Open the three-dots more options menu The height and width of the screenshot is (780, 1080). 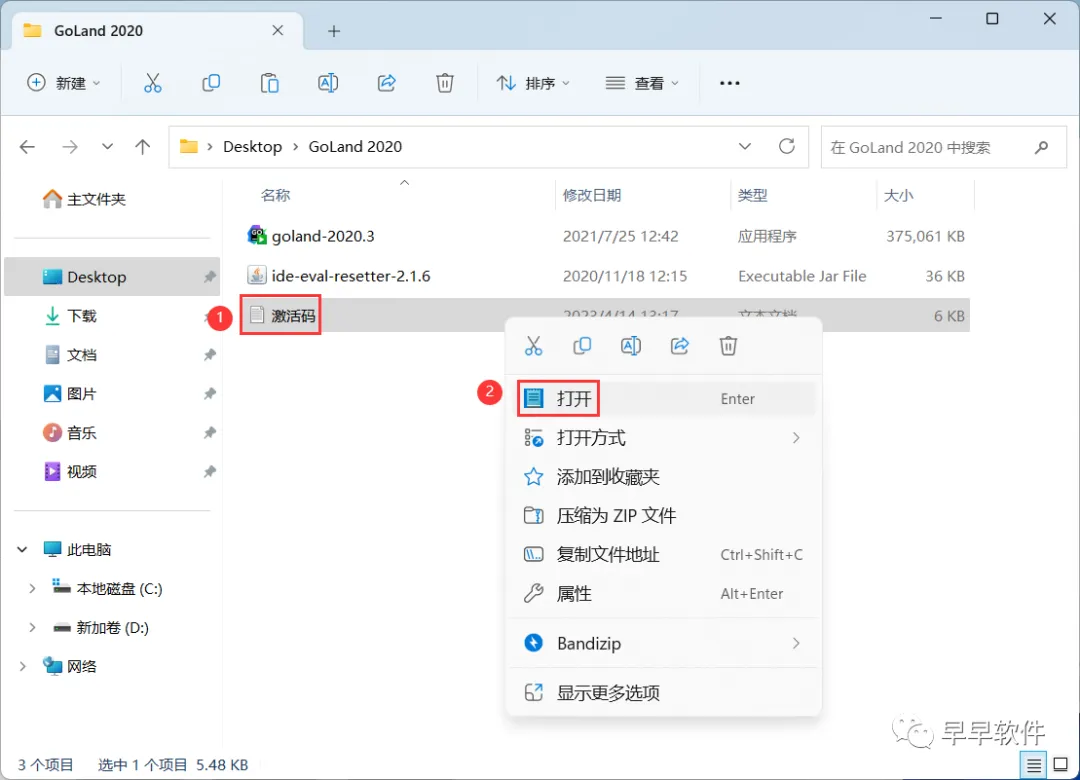tap(729, 83)
